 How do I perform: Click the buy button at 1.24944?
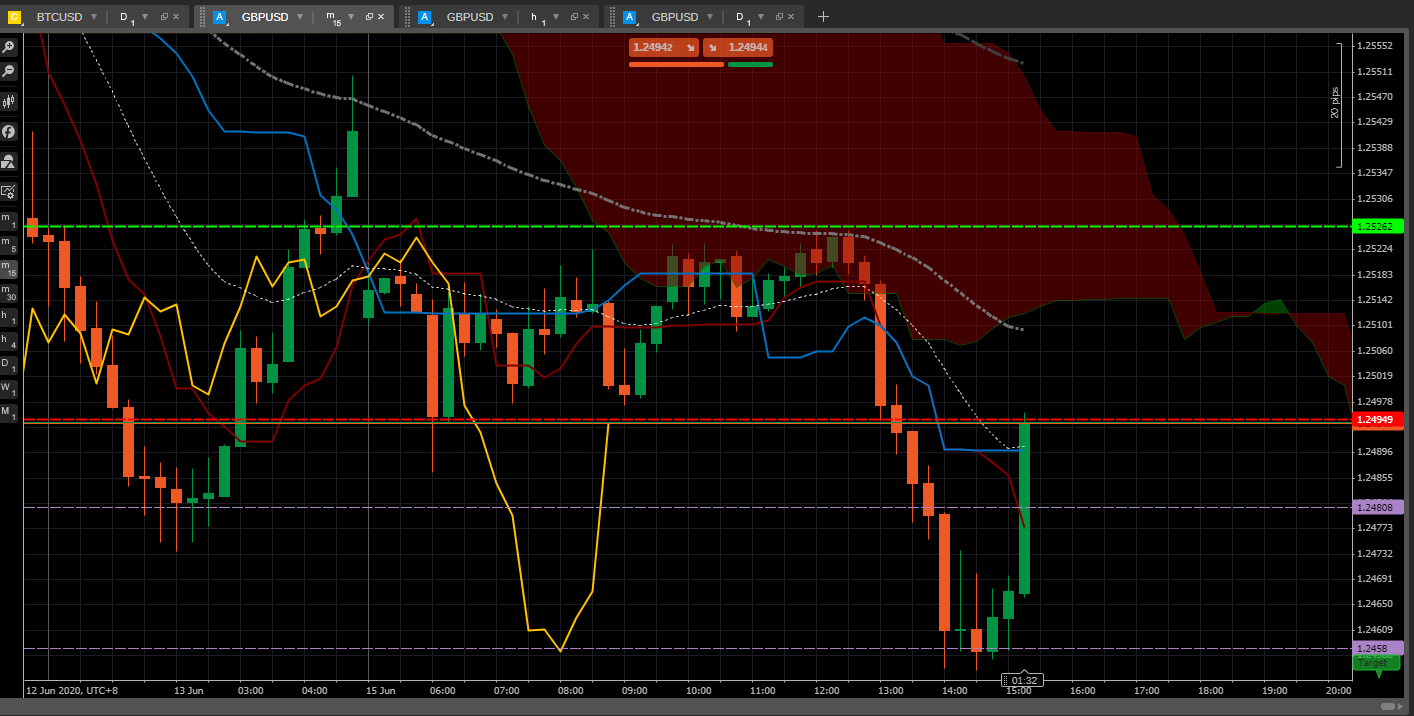[738, 47]
